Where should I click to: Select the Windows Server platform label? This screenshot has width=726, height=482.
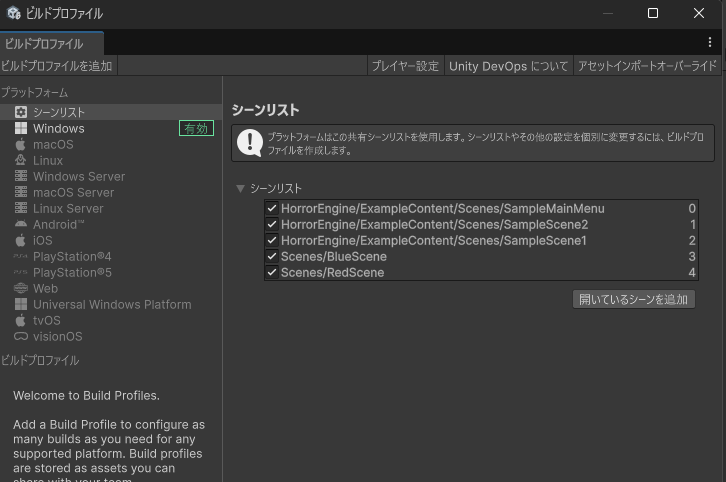79,176
